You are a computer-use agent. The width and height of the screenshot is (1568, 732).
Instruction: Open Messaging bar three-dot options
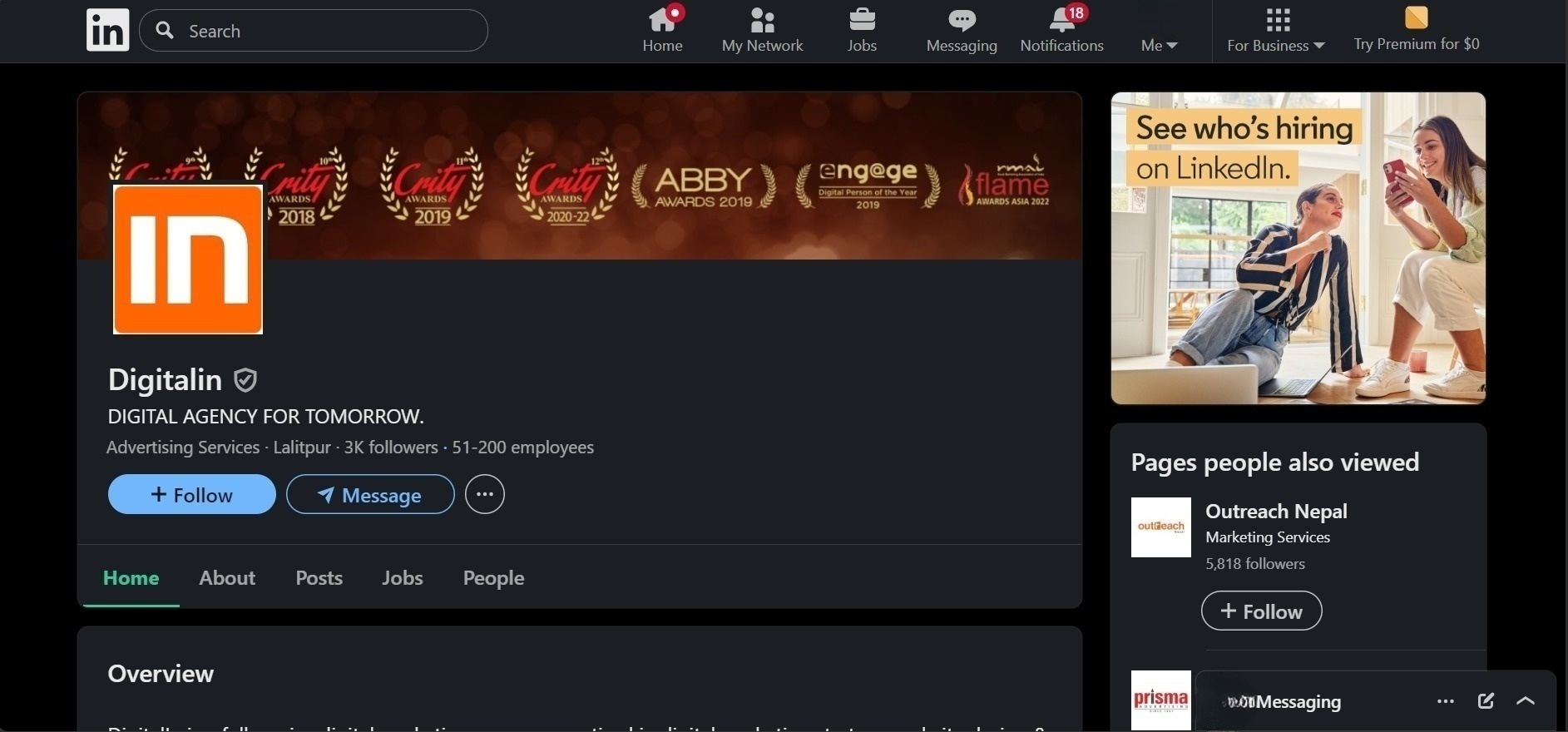pos(1446,701)
